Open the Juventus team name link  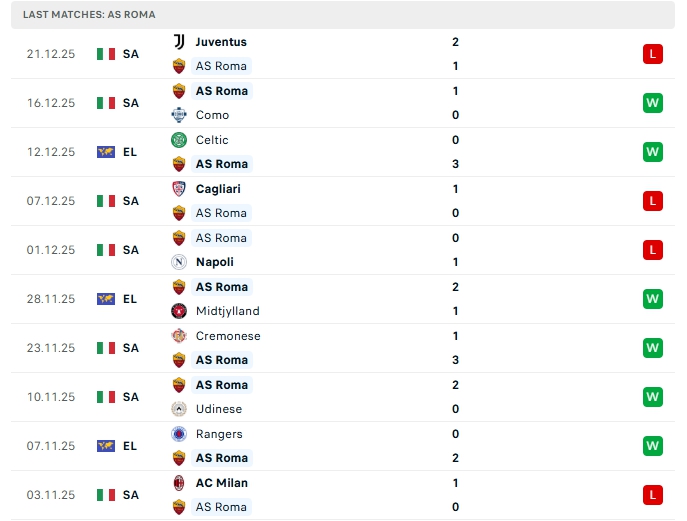(221, 42)
